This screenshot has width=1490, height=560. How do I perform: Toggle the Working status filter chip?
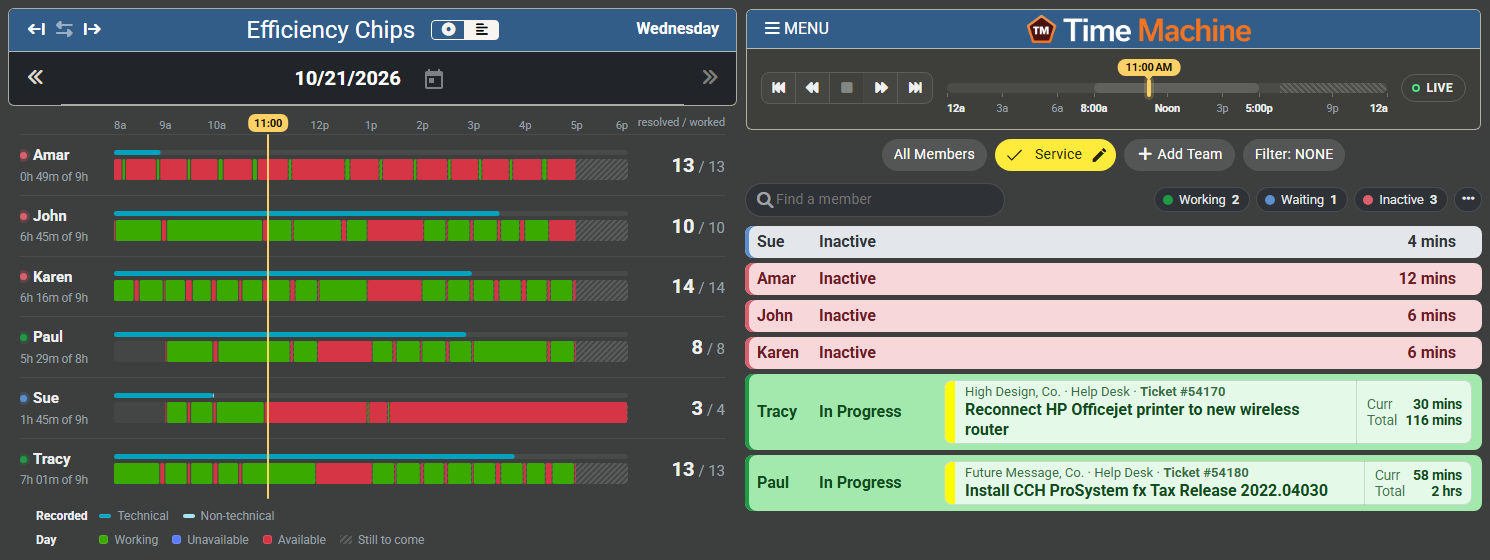coord(1201,200)
